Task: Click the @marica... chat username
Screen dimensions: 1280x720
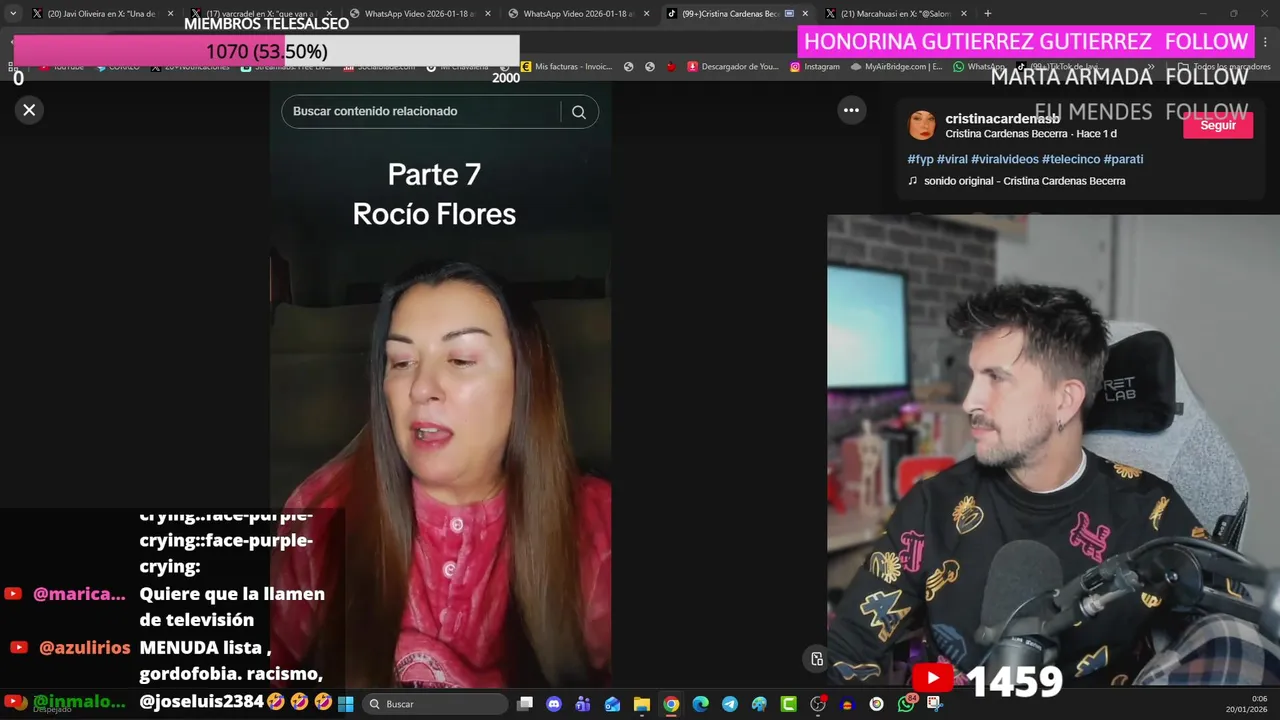Action: 79,594
